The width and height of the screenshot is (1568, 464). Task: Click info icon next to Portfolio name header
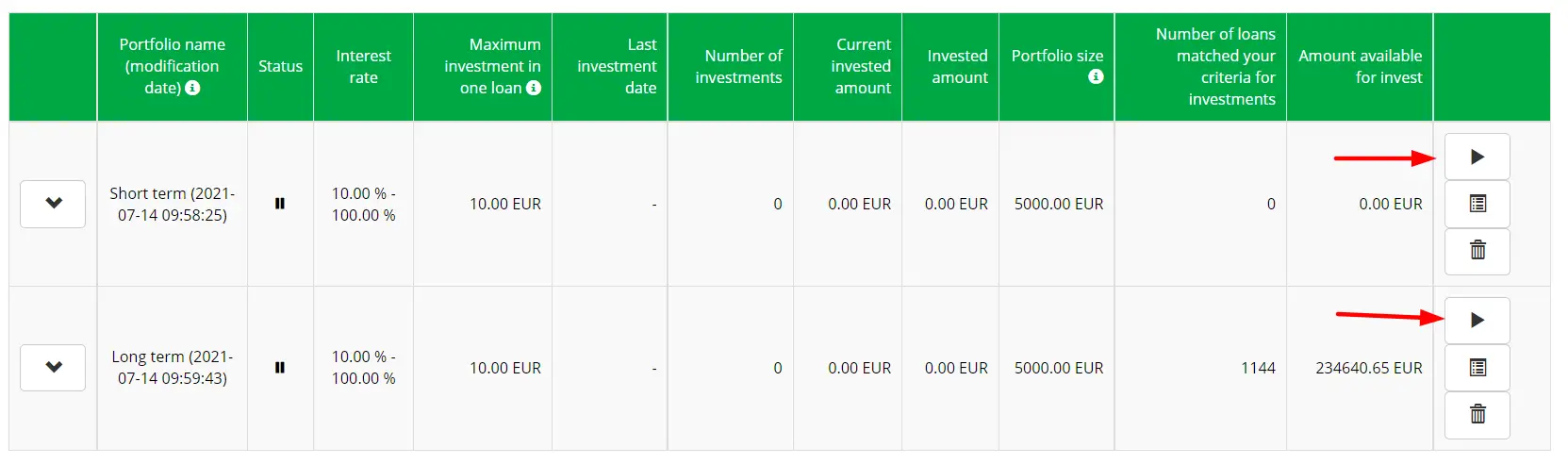(x=192, y=88)
